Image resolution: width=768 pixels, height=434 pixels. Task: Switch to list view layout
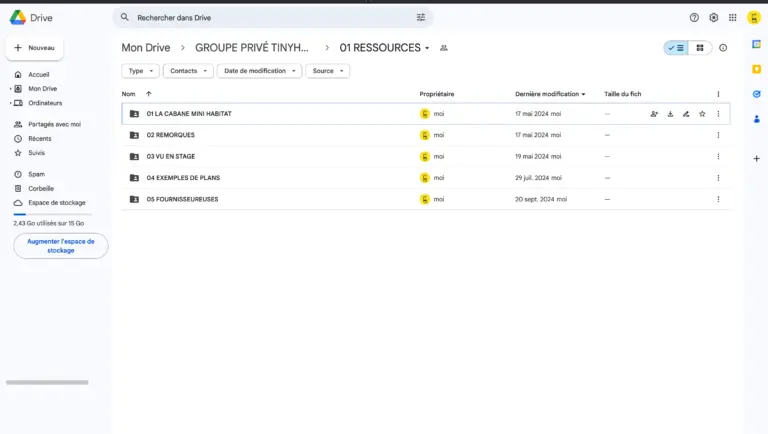[x=676, y=48]
